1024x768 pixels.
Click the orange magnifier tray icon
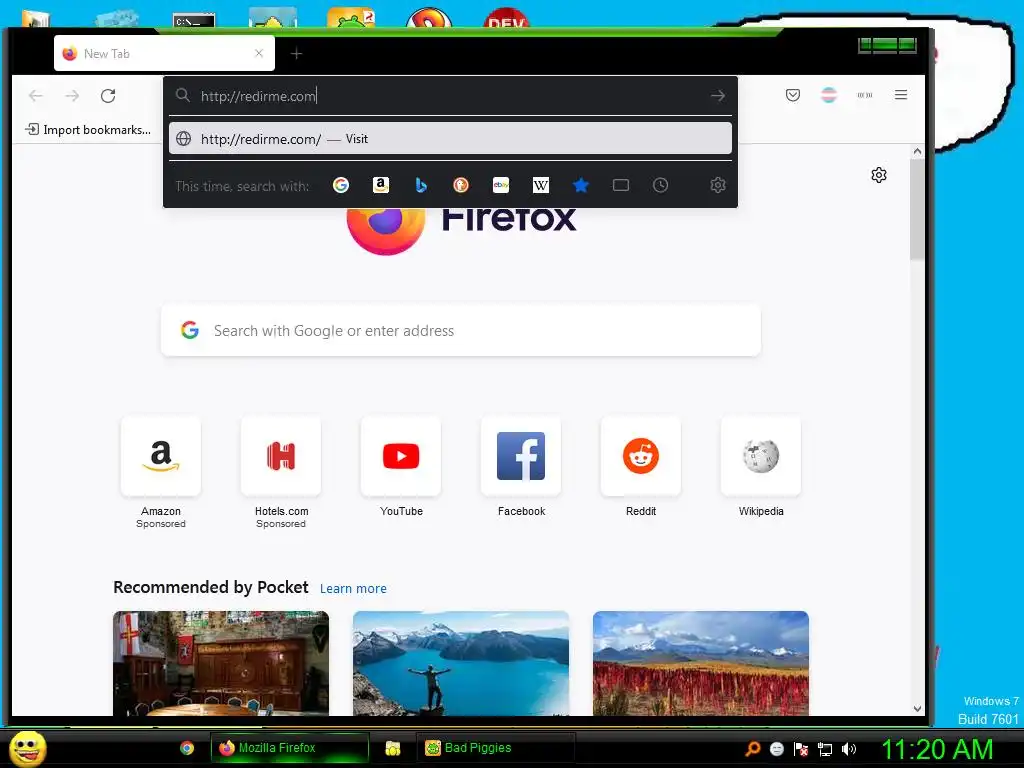pos(753,748)
